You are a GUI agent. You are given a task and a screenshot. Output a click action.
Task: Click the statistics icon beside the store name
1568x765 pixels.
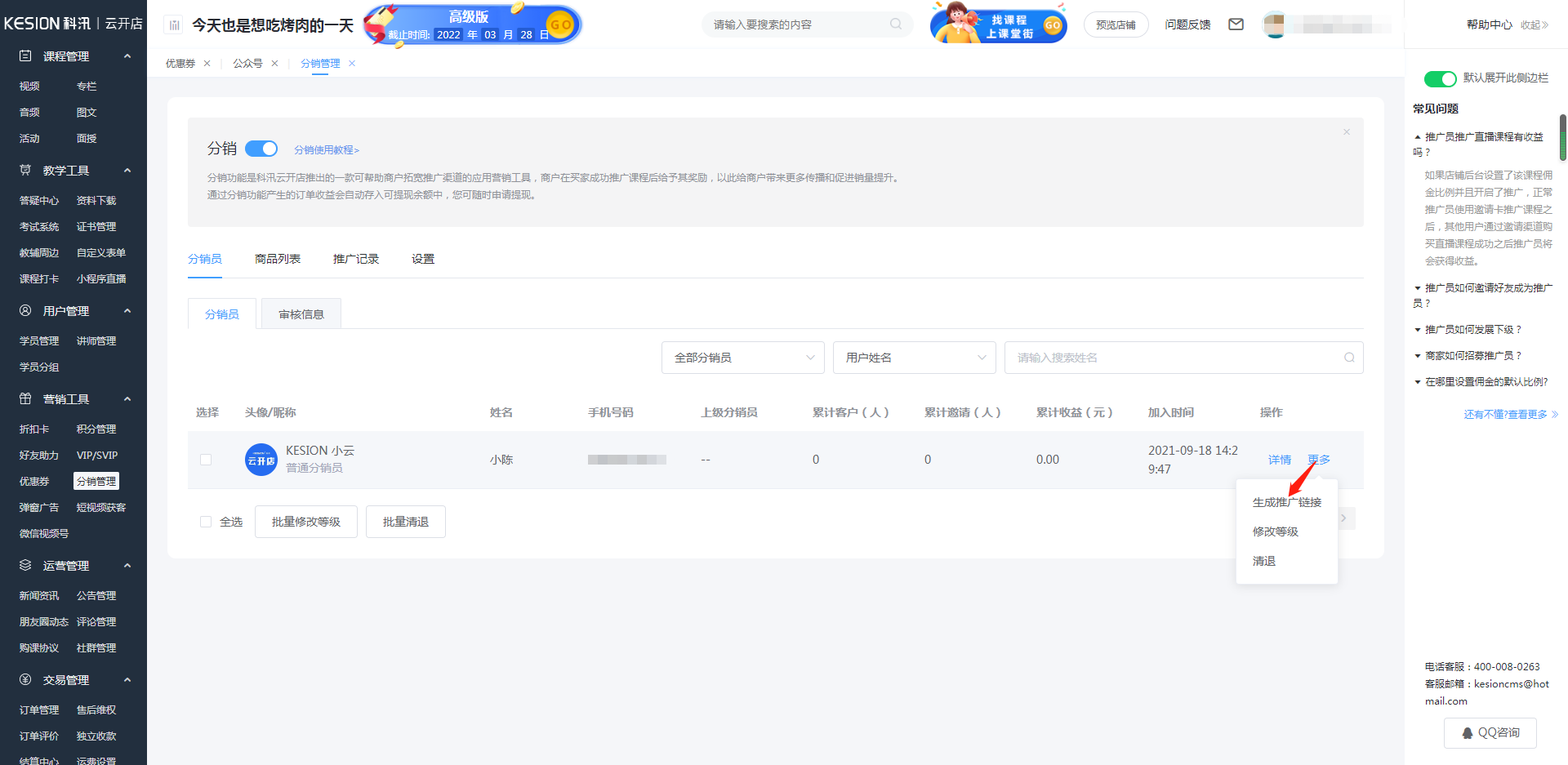(174, 25)
